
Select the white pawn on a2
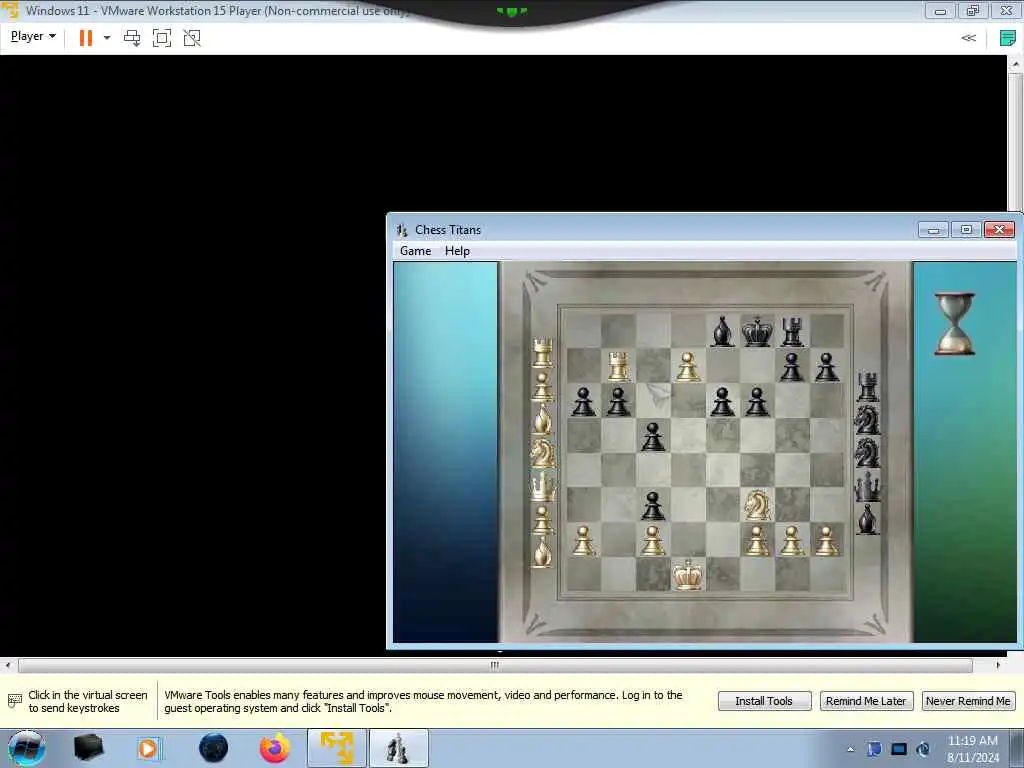[583, 541]
